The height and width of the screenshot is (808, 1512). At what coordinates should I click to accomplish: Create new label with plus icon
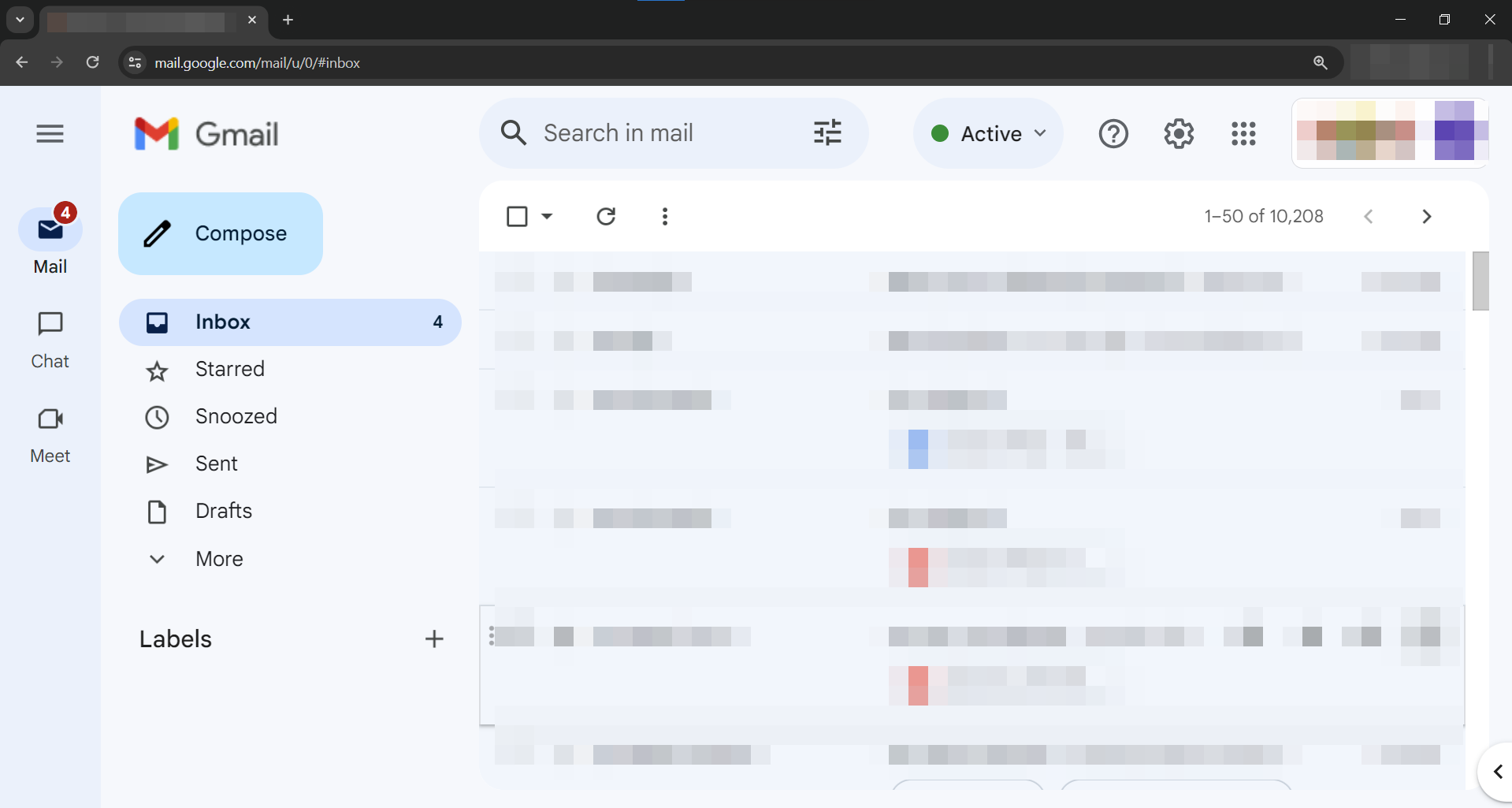click(x=434, y=639)
